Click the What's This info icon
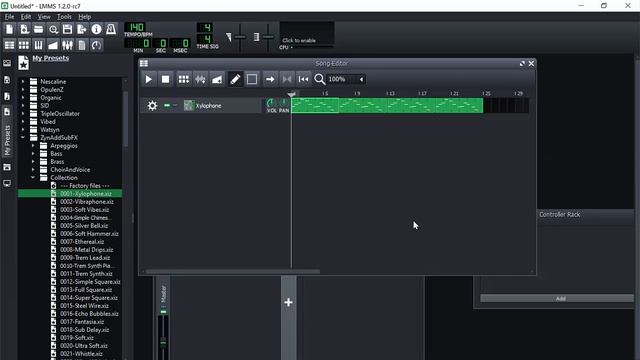The image size is (640, 360). pyautogui.click(x=96, y=29)
